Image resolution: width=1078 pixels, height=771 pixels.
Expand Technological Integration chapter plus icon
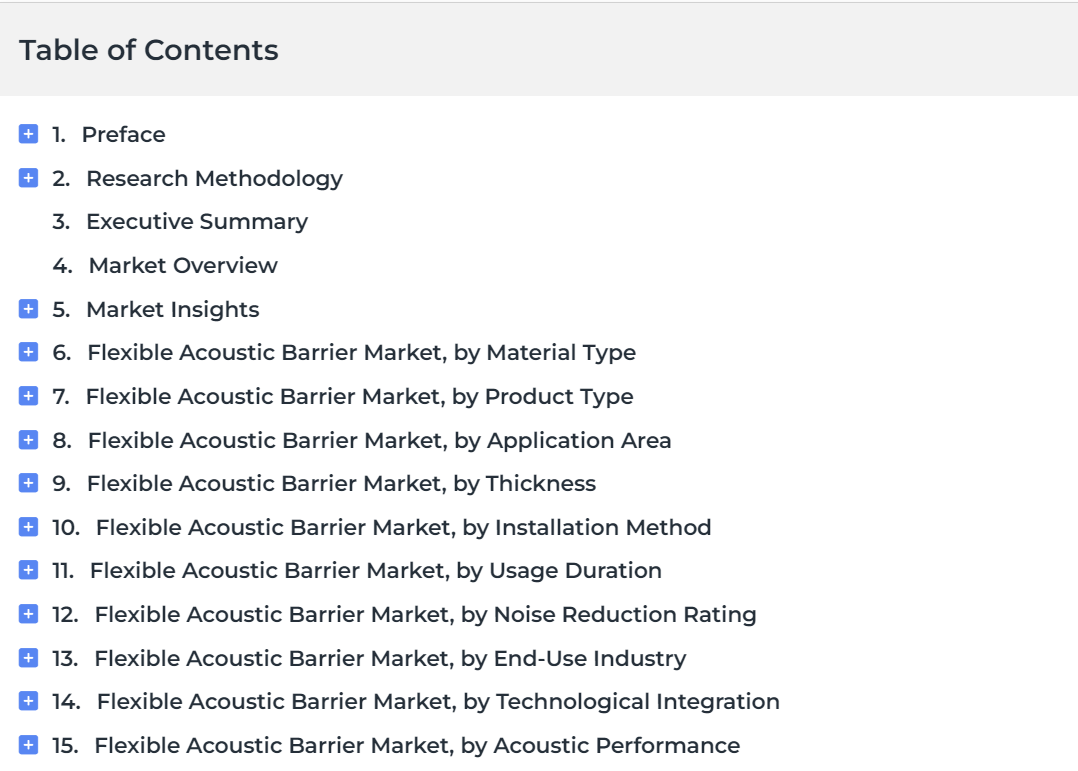coord(28,701)
